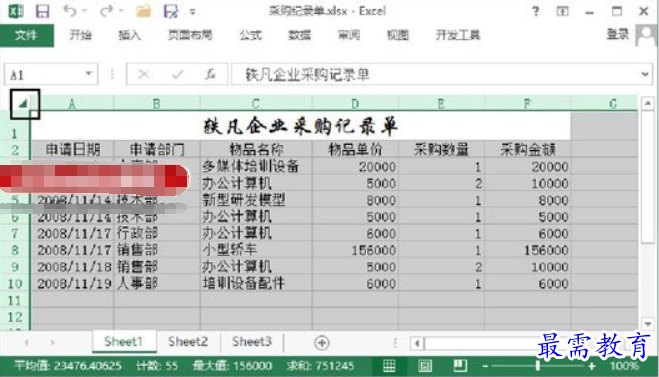Click the cell 小型轿车

pyautogui.click(x=256, y=250)
